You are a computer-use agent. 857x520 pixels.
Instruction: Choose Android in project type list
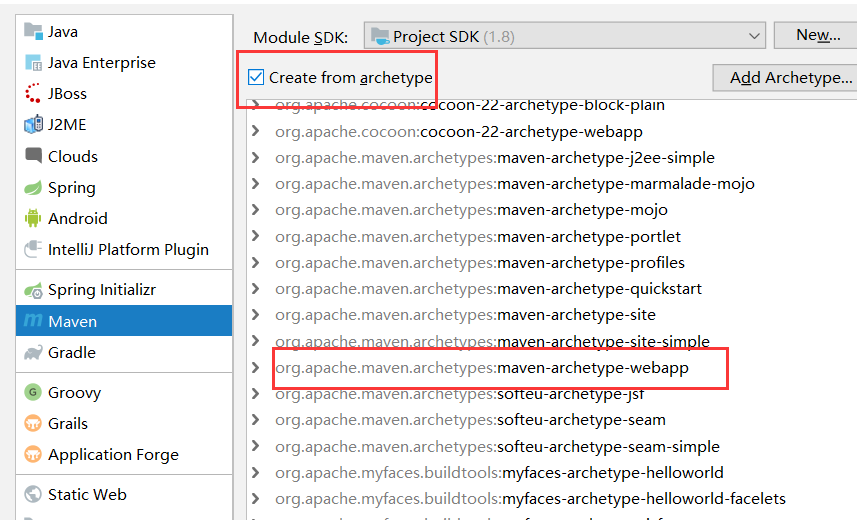tap(124, 218)
